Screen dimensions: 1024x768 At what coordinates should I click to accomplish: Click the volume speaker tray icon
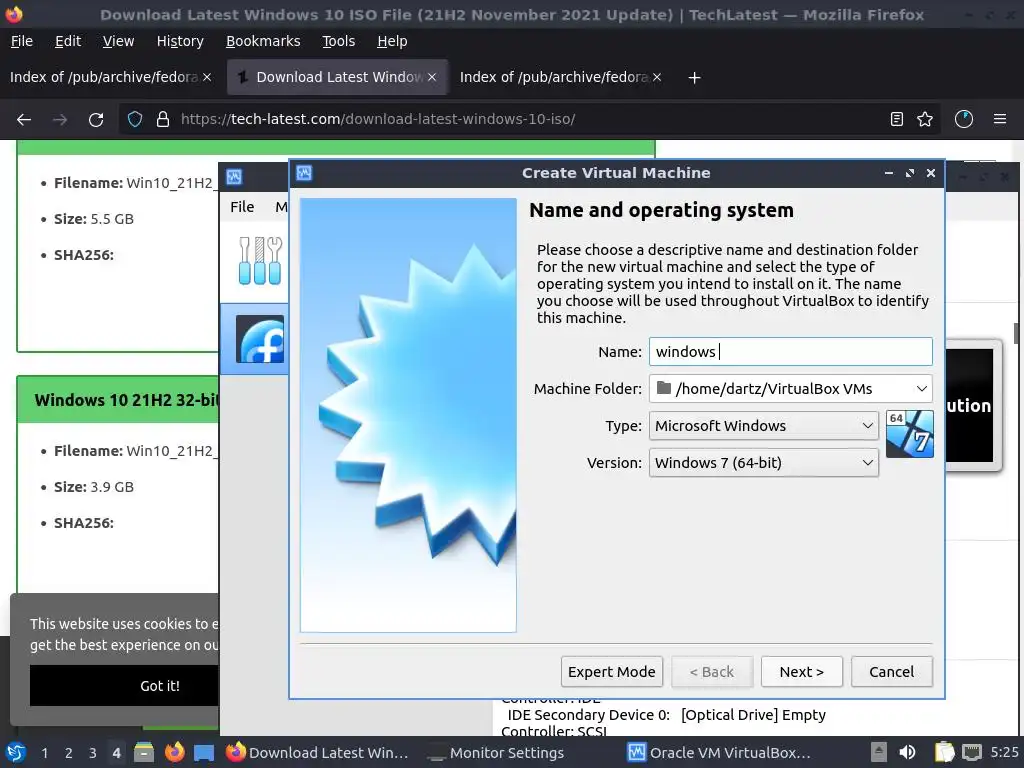[x=908, y=752]
